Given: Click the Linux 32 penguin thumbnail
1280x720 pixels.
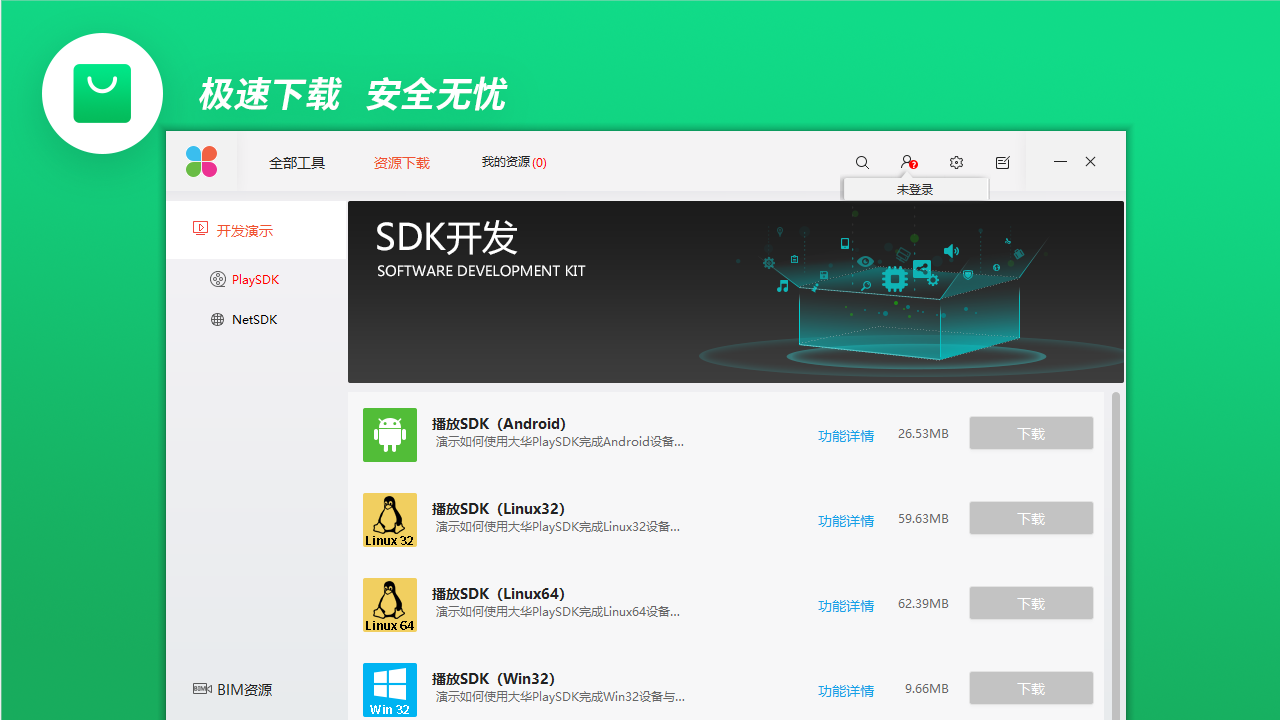Looking at the screenshot, I should pos(389,519).
